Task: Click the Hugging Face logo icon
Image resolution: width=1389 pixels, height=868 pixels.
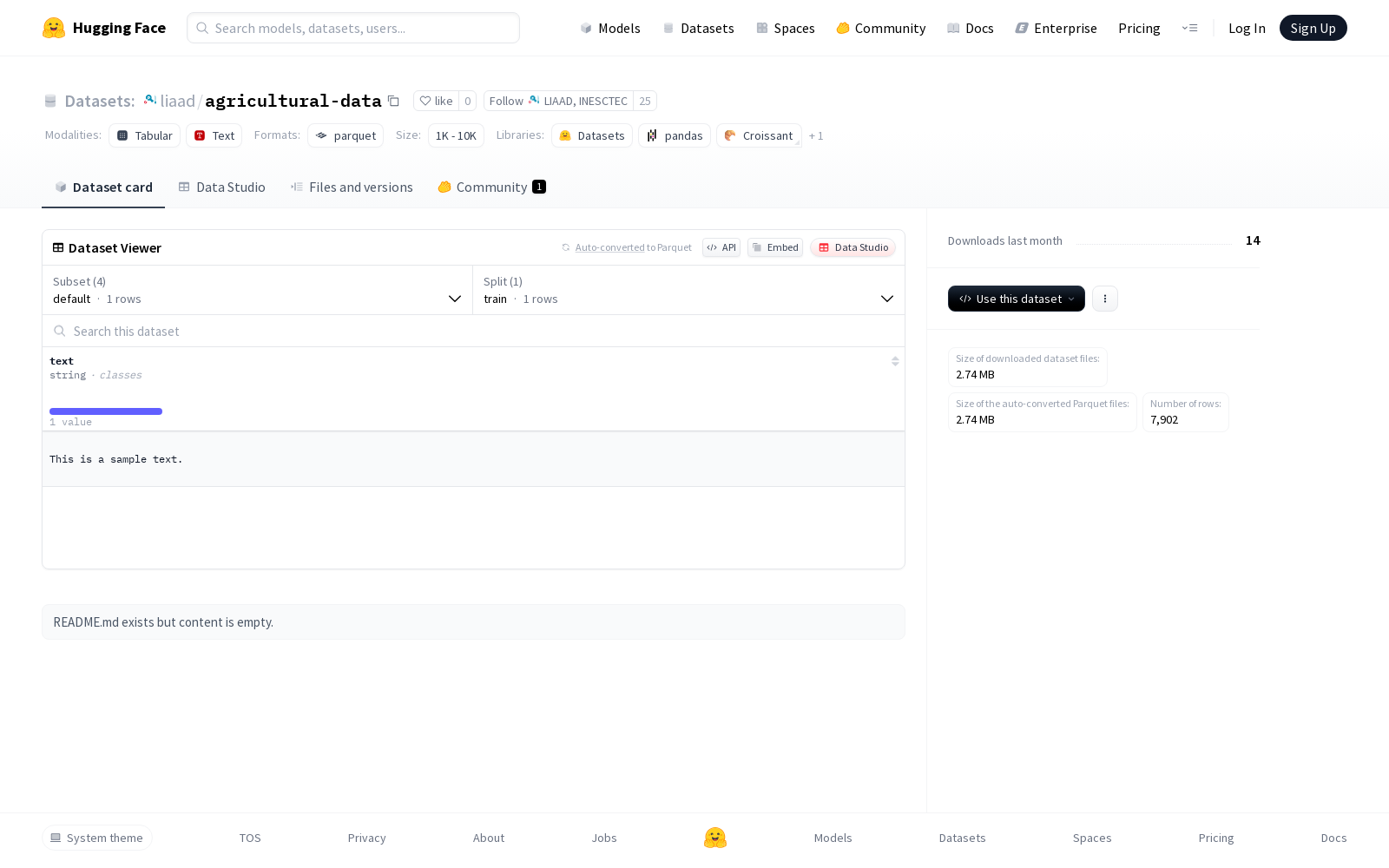Action: pyautogui.click(x=54, y=28)
